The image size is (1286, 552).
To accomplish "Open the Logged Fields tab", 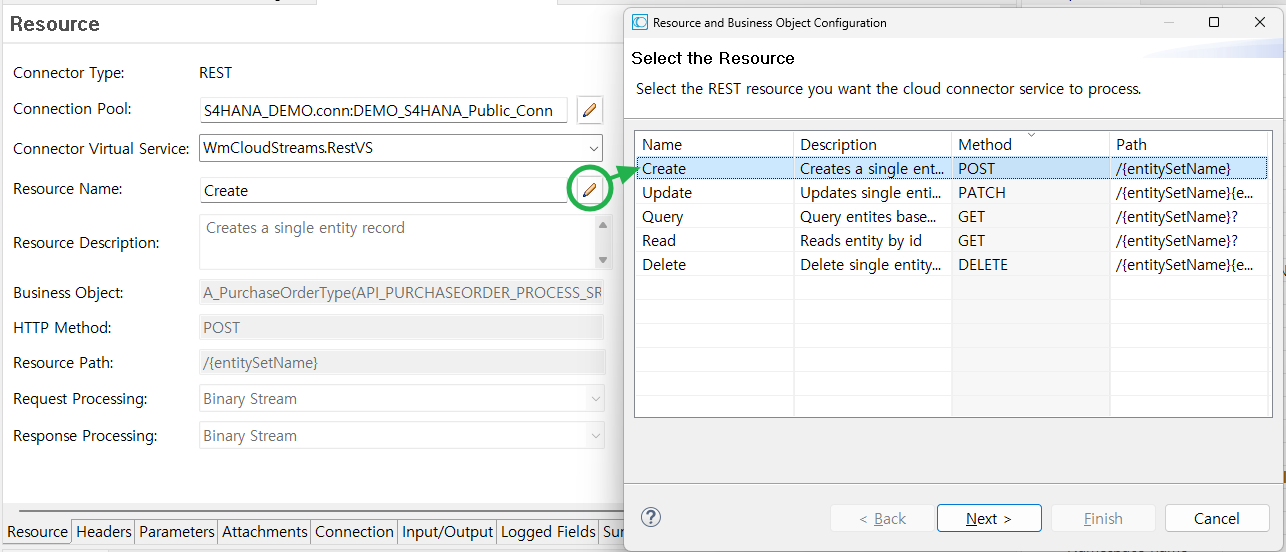I will click(547, 532).
